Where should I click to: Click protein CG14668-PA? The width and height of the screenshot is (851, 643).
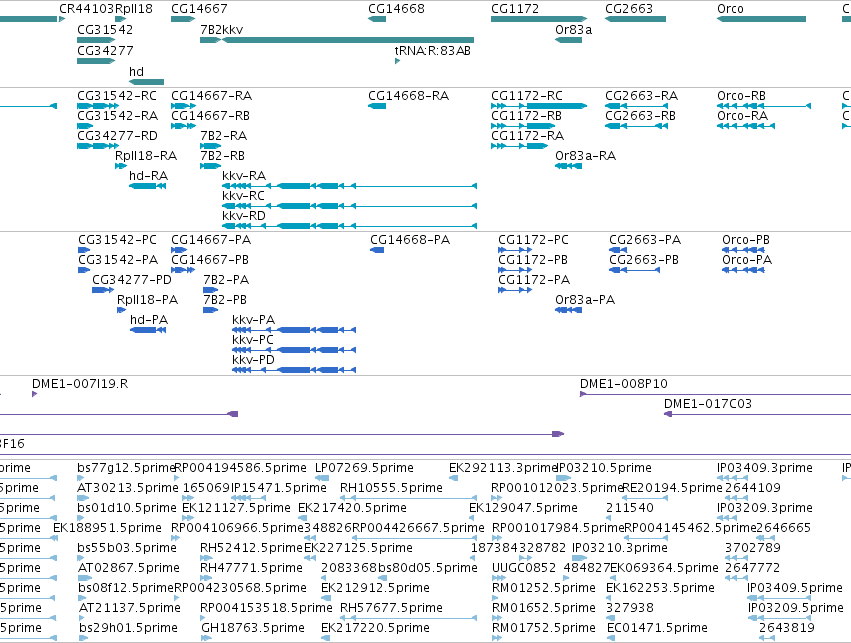click(377, 250)
